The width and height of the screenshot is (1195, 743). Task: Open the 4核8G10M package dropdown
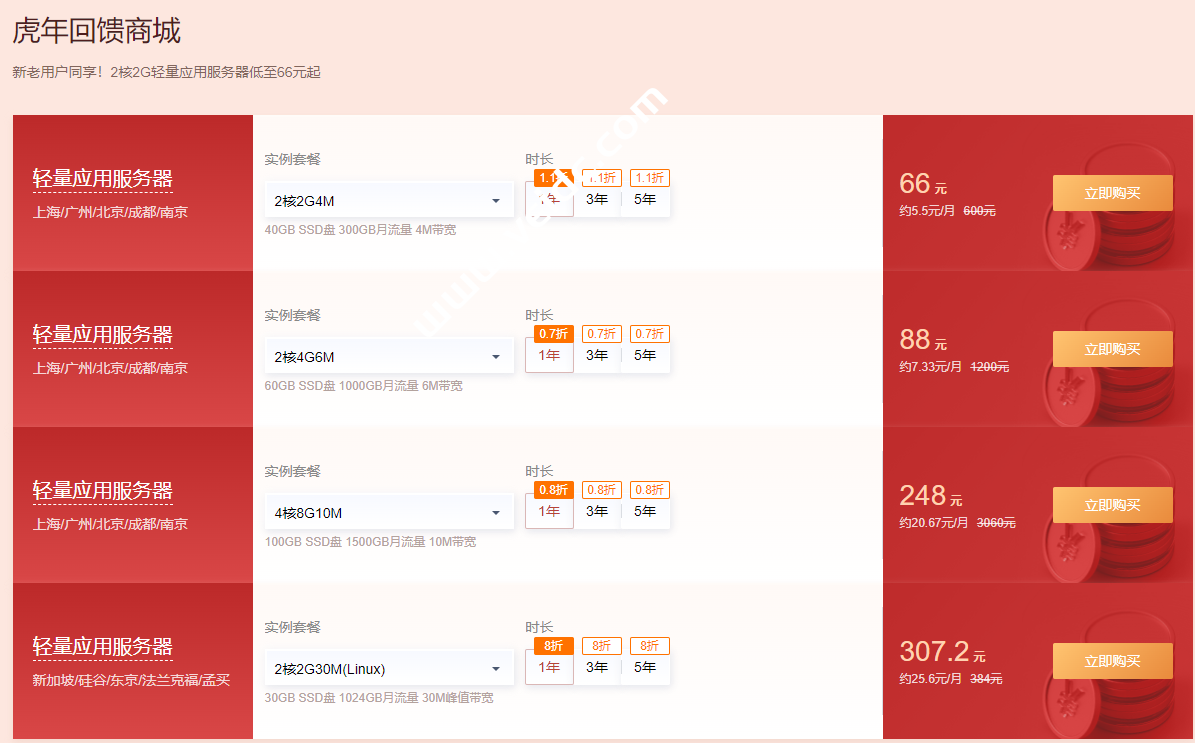(389, 513)
